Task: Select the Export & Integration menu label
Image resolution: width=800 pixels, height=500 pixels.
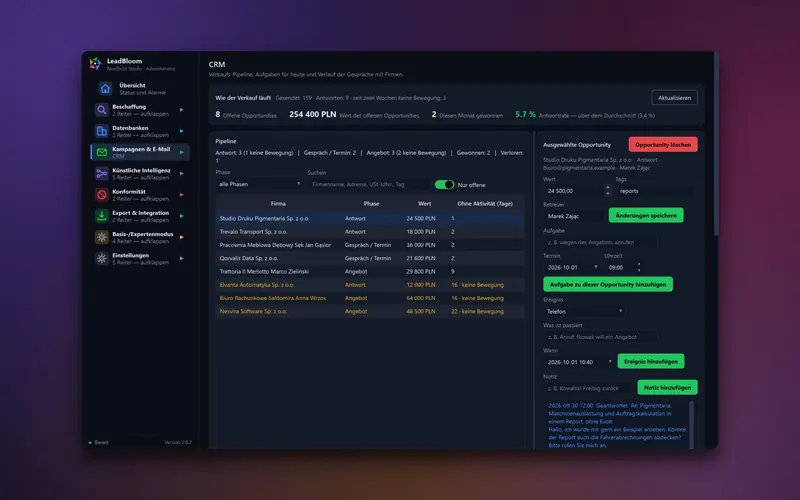Action: pyautogui.click(x=140, y=213)
